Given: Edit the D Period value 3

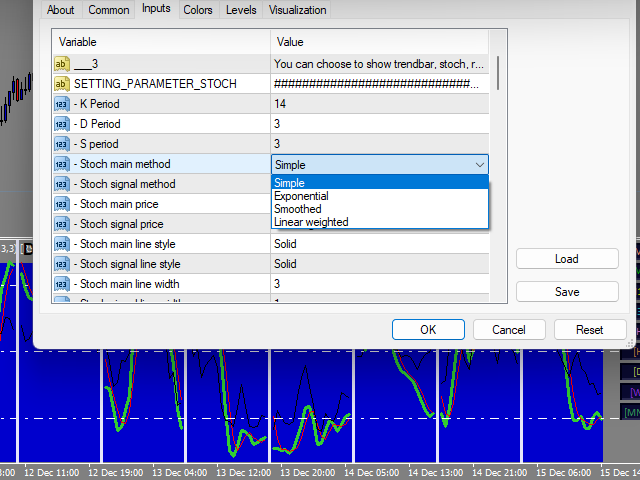Looking at the screenshot, I should point(380,124).
